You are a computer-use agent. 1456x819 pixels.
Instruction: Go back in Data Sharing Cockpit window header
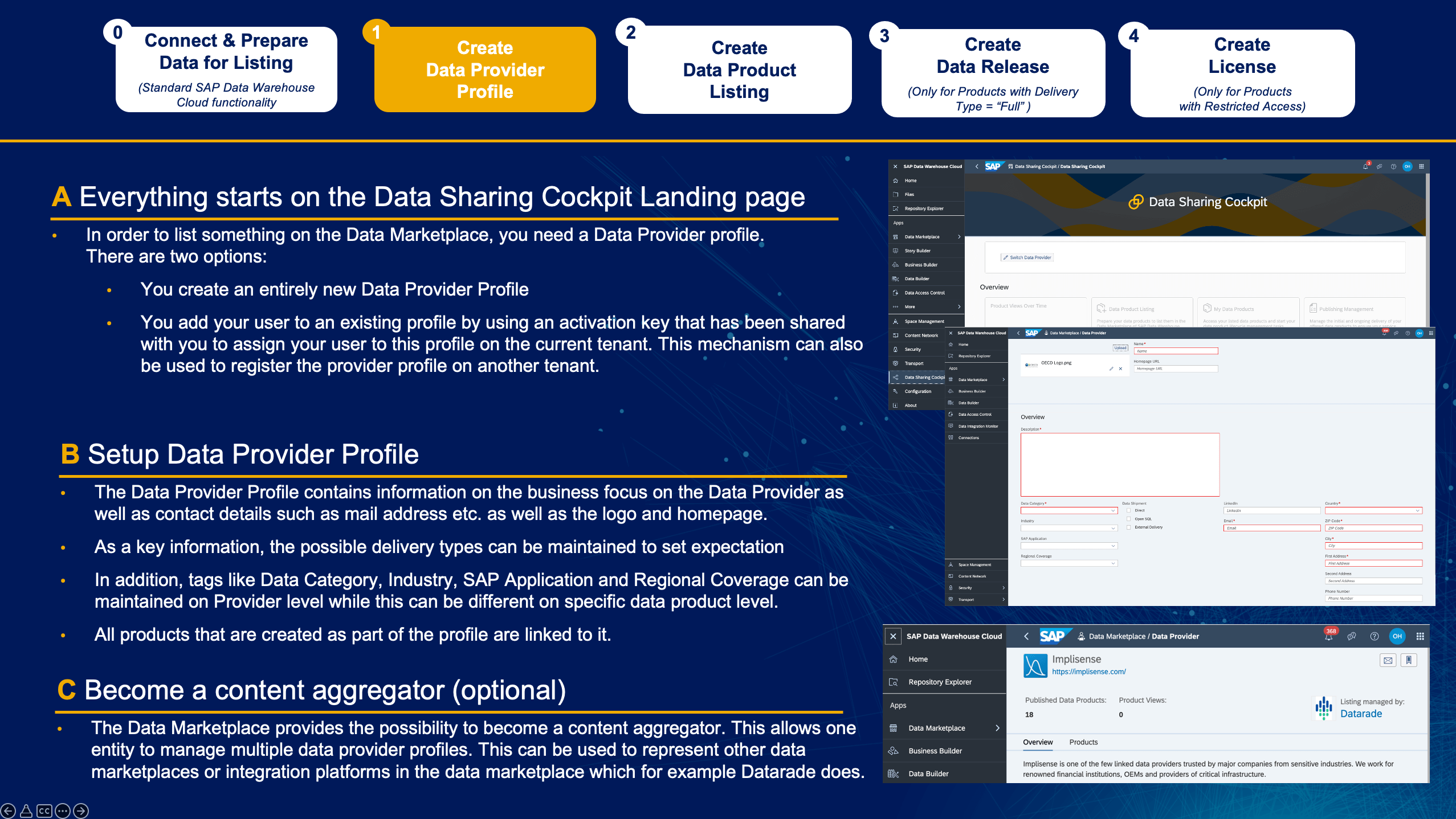pyautogui.click(x=977, y=166)
